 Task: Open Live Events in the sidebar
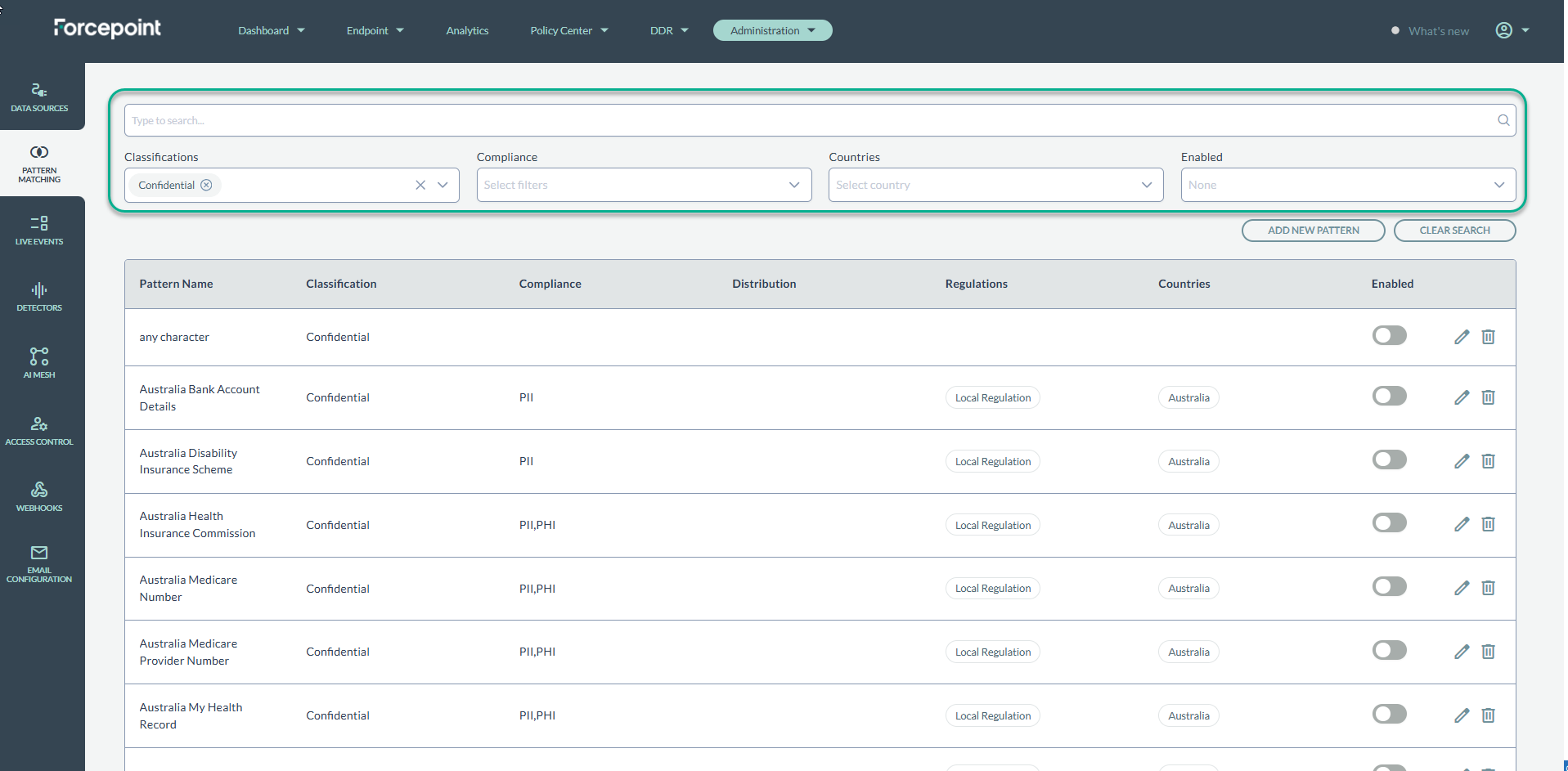pyautogui.click(x=39, y=231)
